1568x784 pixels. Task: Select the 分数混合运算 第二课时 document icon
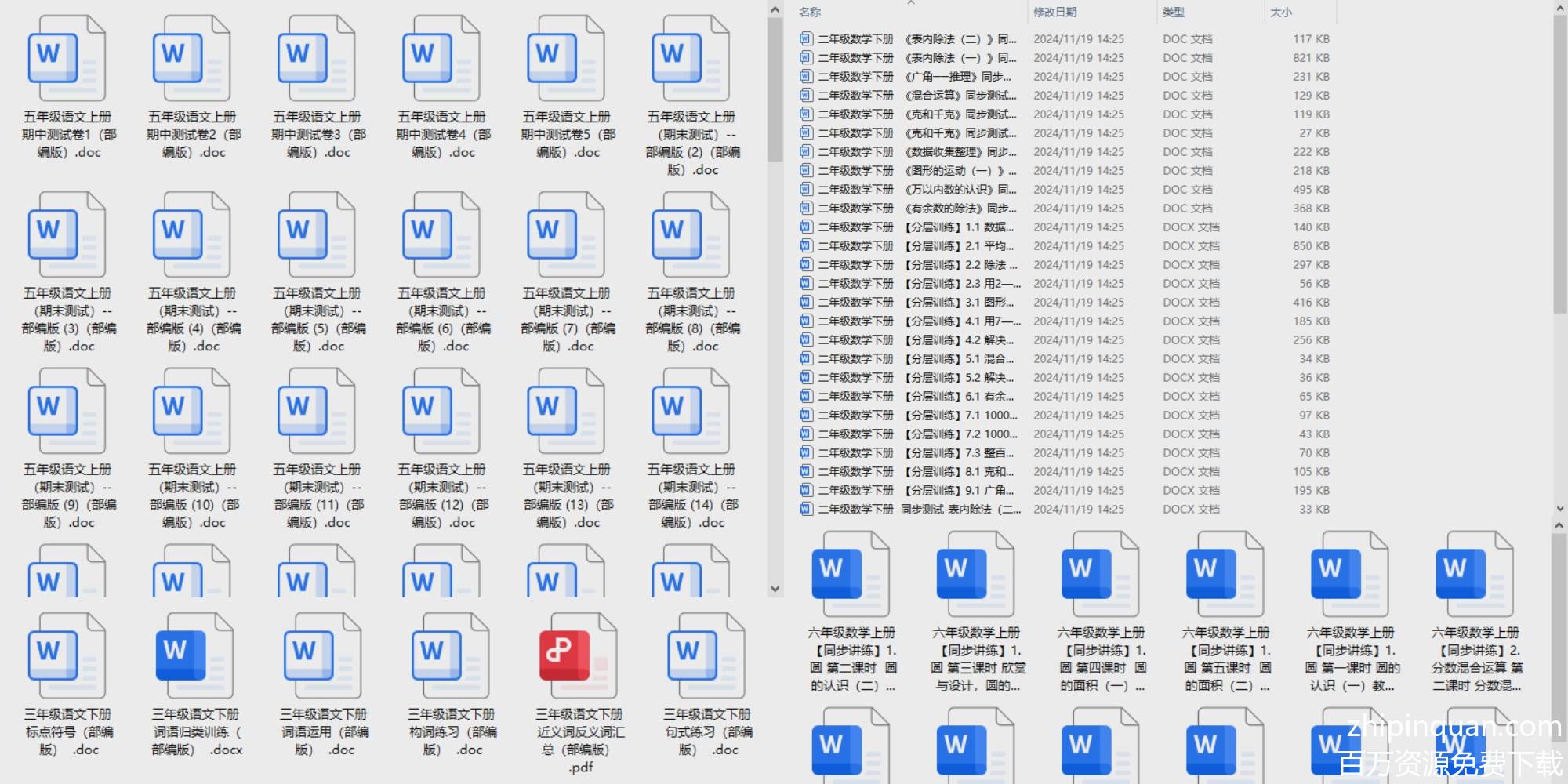(x=1474, y=574)
